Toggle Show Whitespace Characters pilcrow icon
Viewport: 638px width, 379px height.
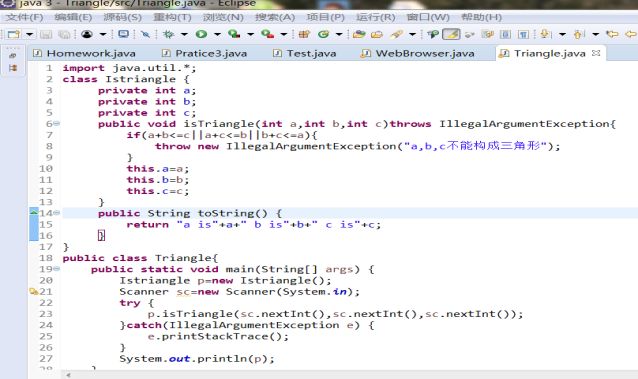(524, 34)
